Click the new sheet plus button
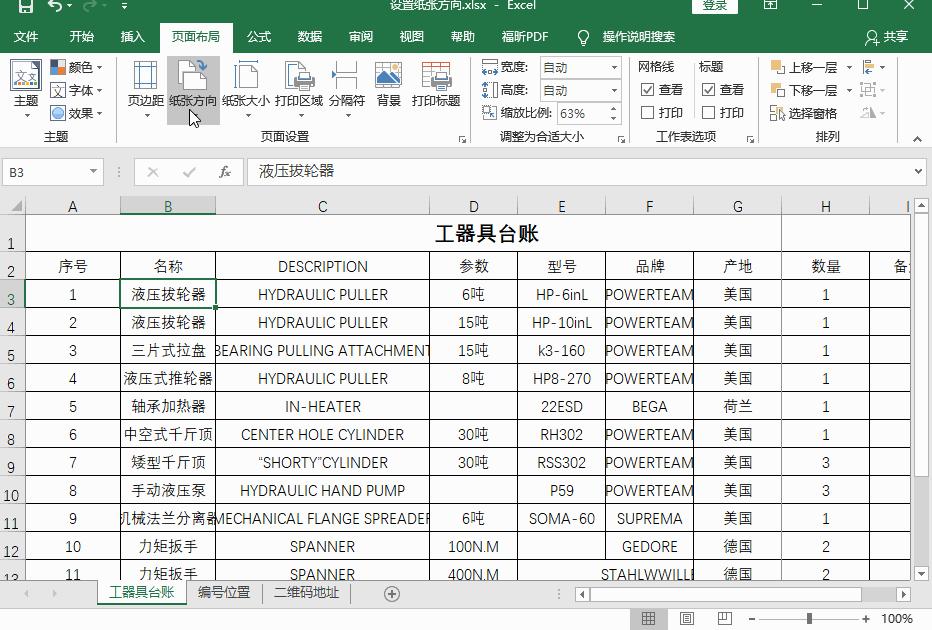The image size is (932, 630). pyautogui.click(x=391, y=592)
